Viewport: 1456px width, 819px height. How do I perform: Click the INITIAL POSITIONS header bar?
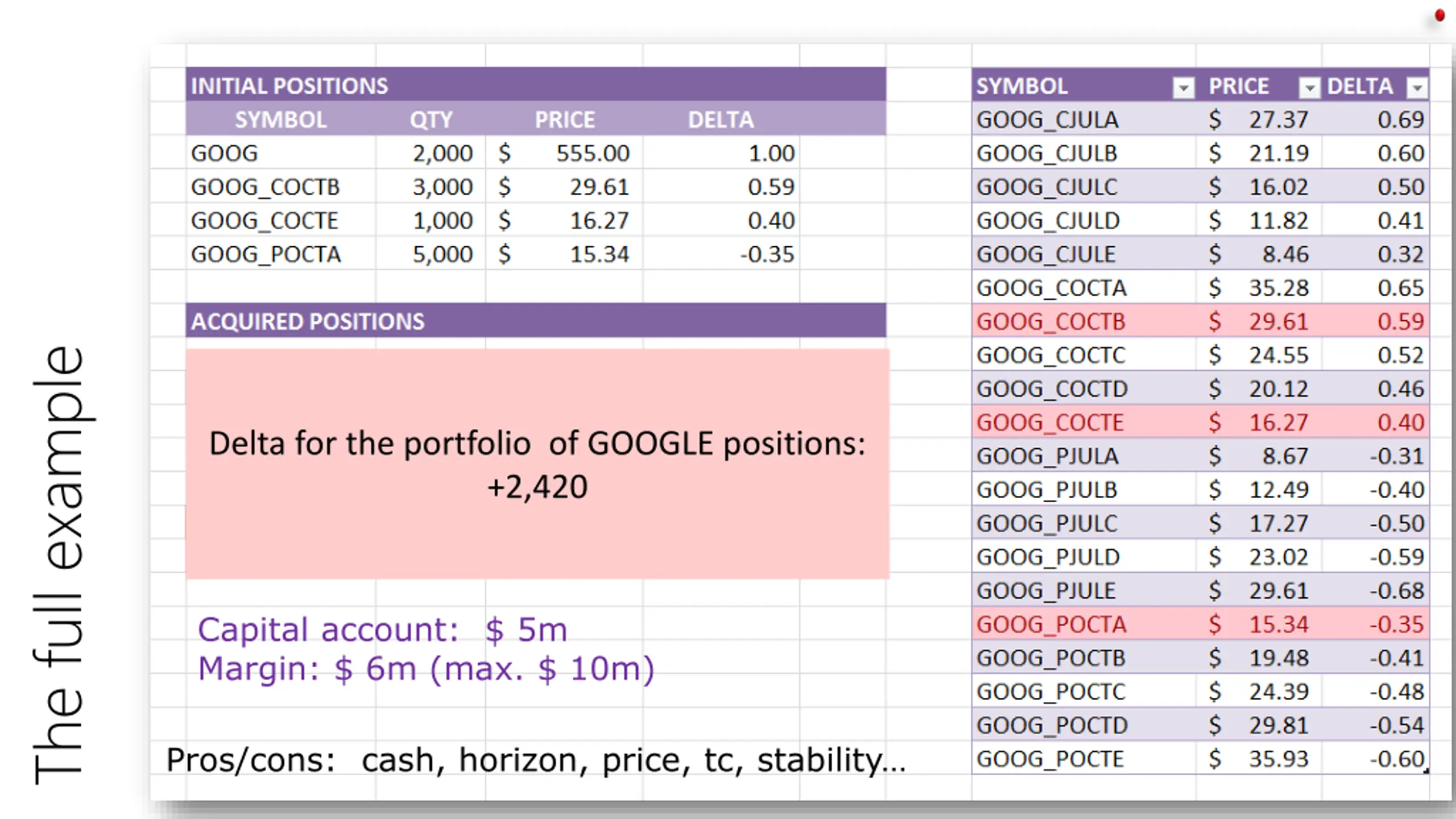536,85
